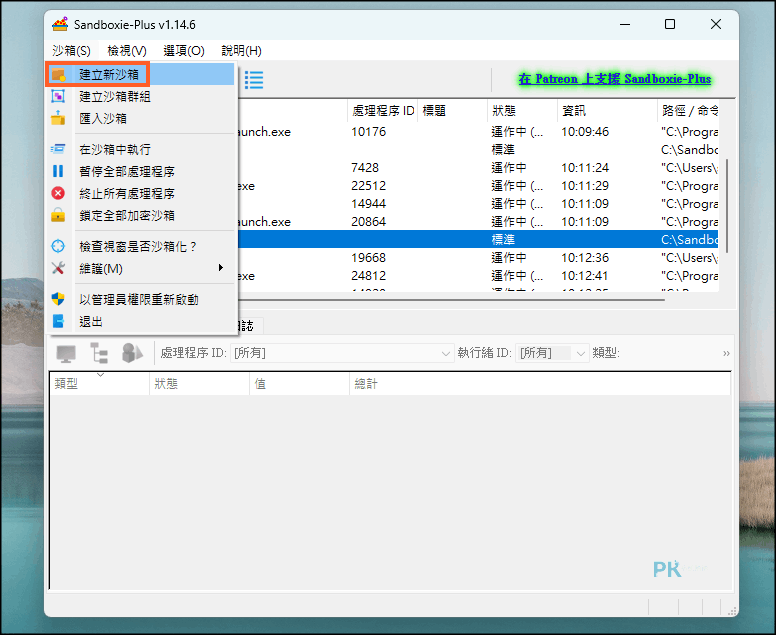
Task: Click 狀態 column header in trace table
Action: coord(199,384)
